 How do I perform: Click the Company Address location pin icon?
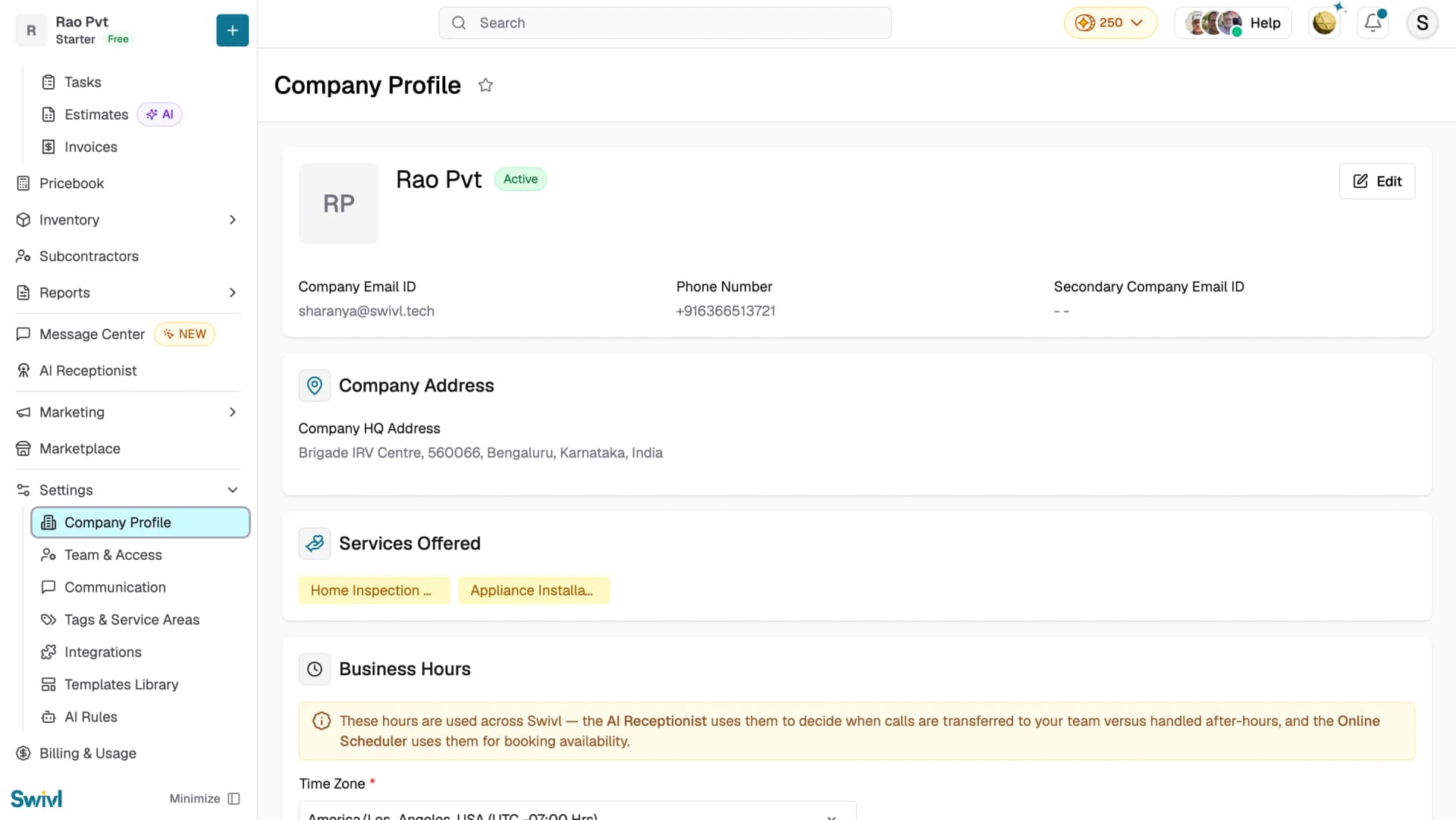315,386
